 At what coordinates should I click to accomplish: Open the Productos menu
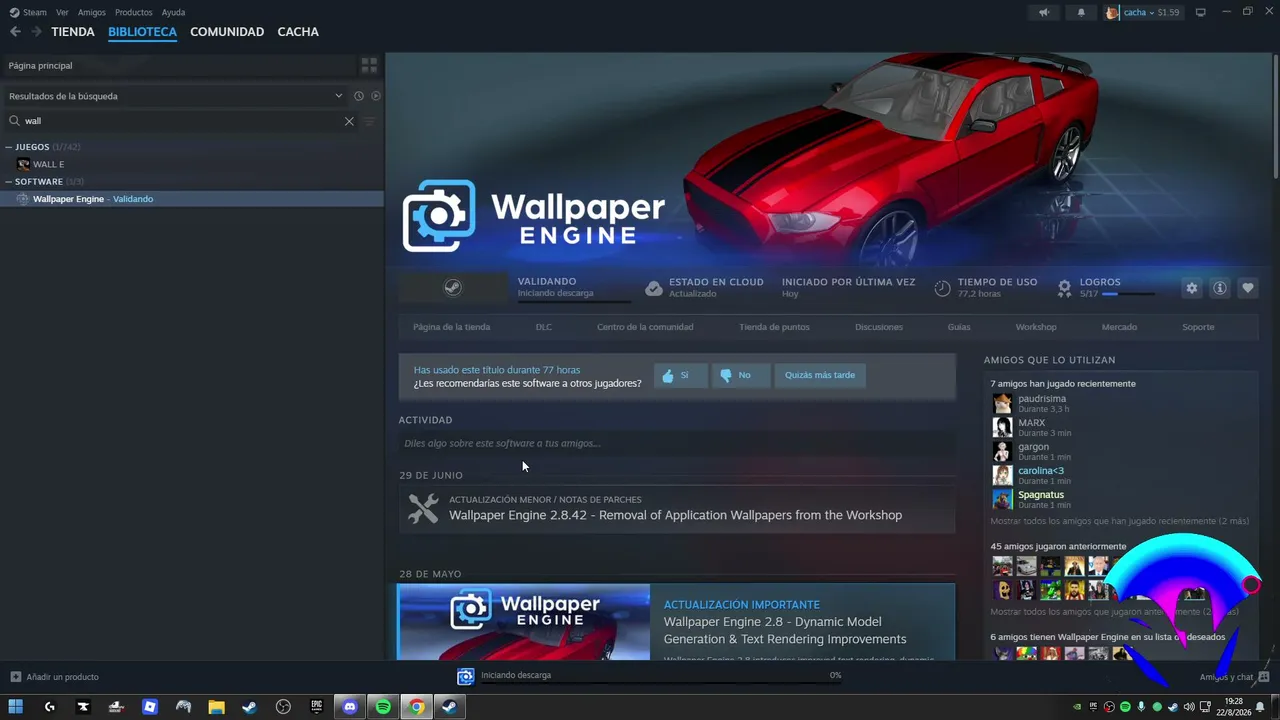[x=134, y=12]
